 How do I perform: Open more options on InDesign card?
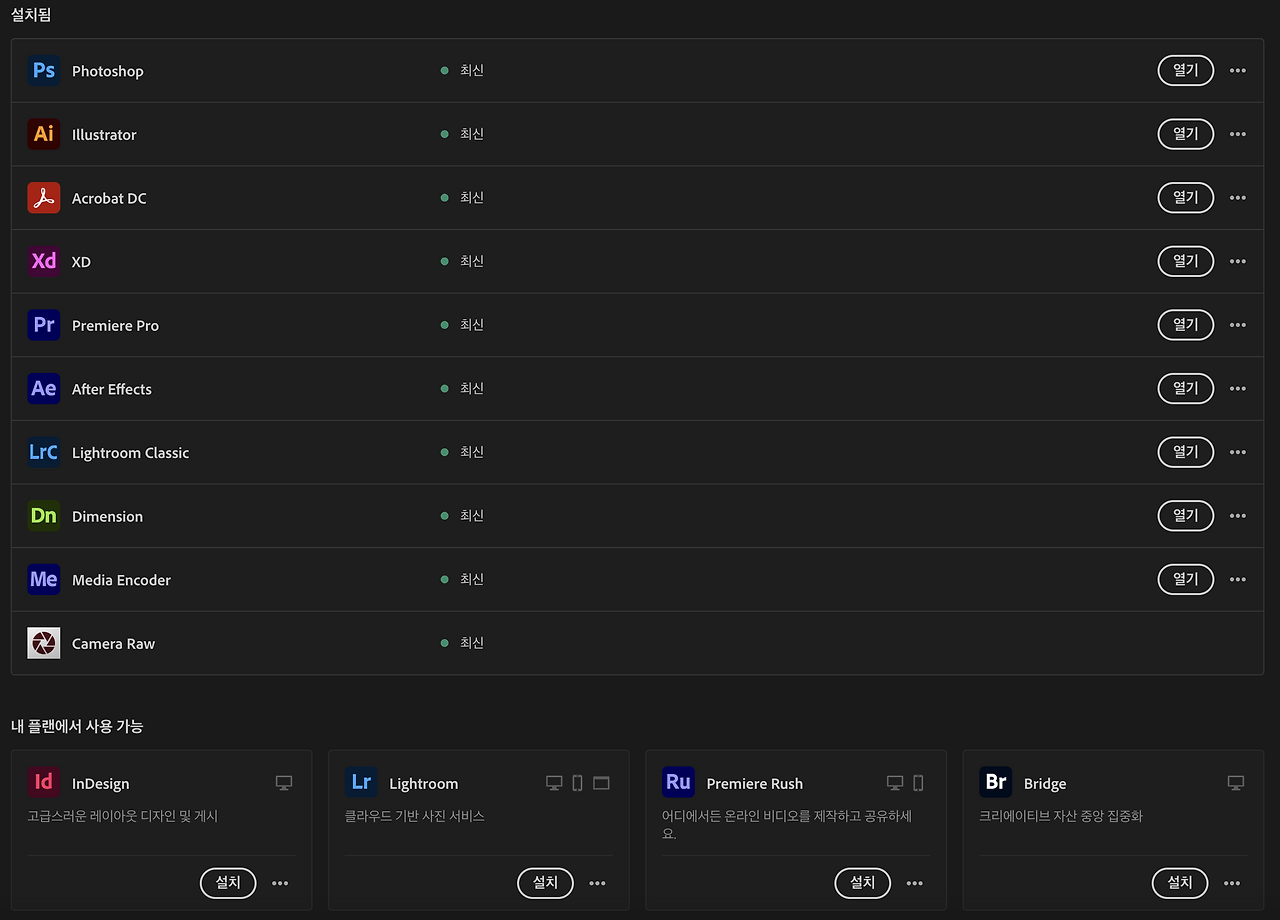(x=280, y=883)
